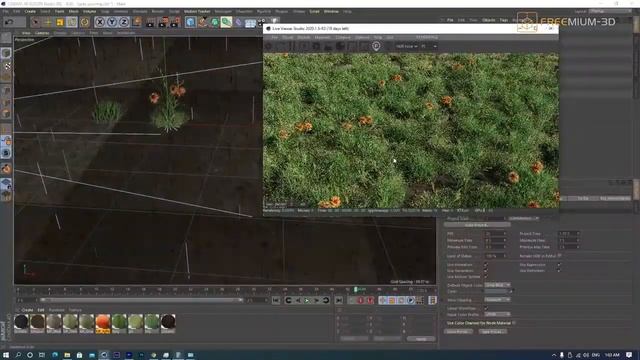Screen dimensions: 640x360
Task: Go to the end of the animation
Action: pyautogui.click(x=339, y=300)
